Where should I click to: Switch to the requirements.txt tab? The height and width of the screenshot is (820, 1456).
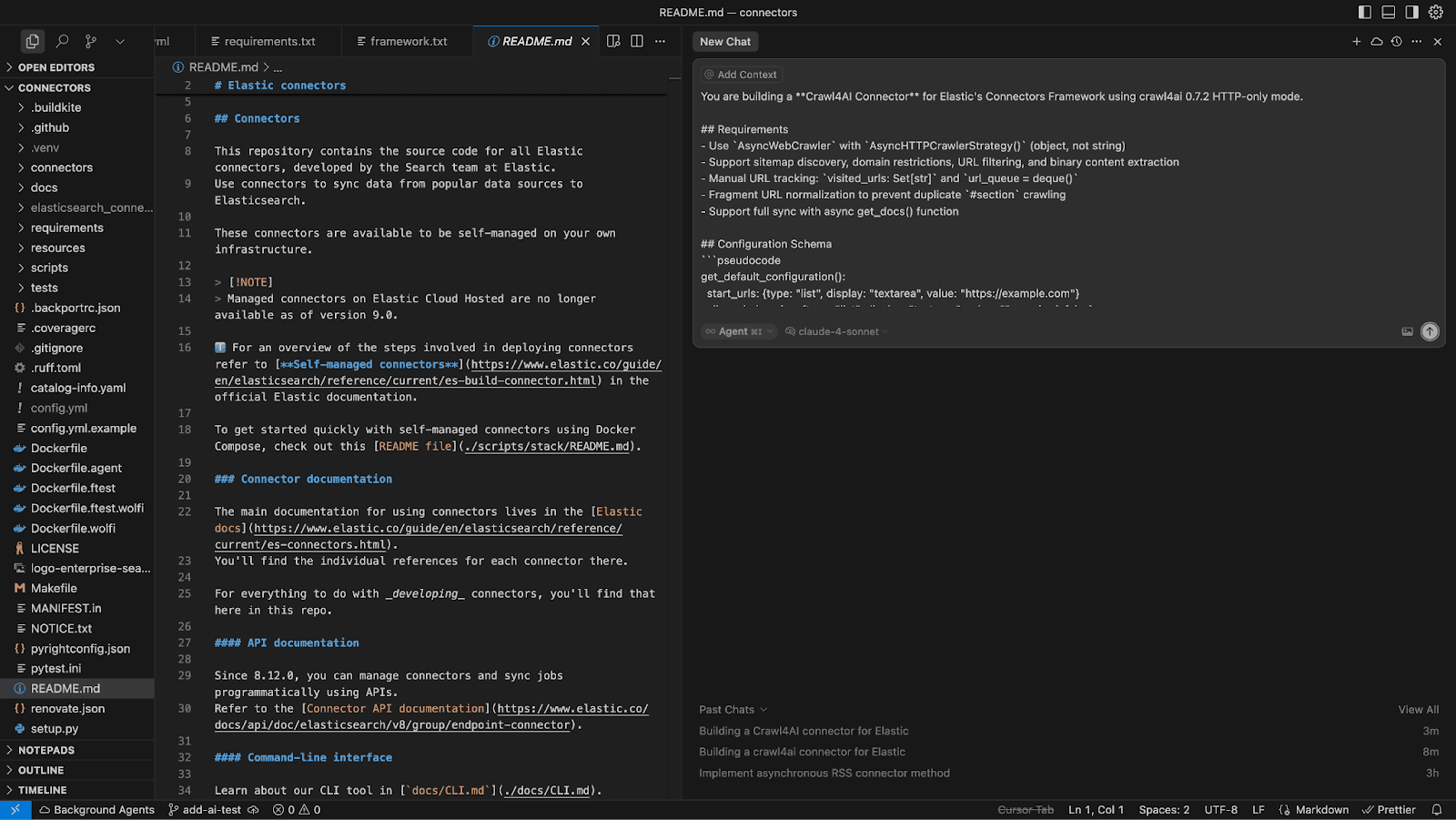pyautogui.click(x=269, y=41)
